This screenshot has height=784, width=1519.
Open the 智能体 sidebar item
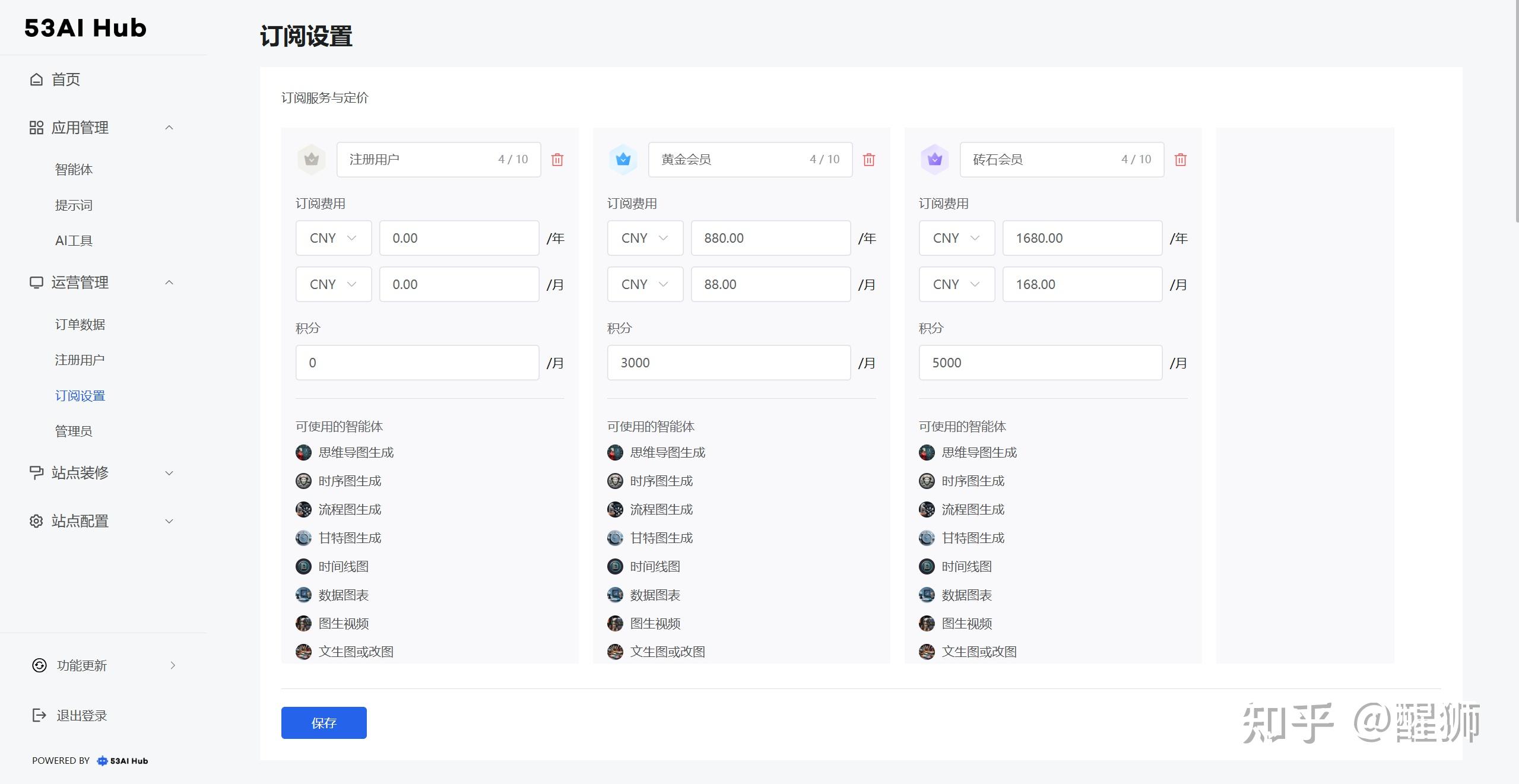[x=74, y=170]
